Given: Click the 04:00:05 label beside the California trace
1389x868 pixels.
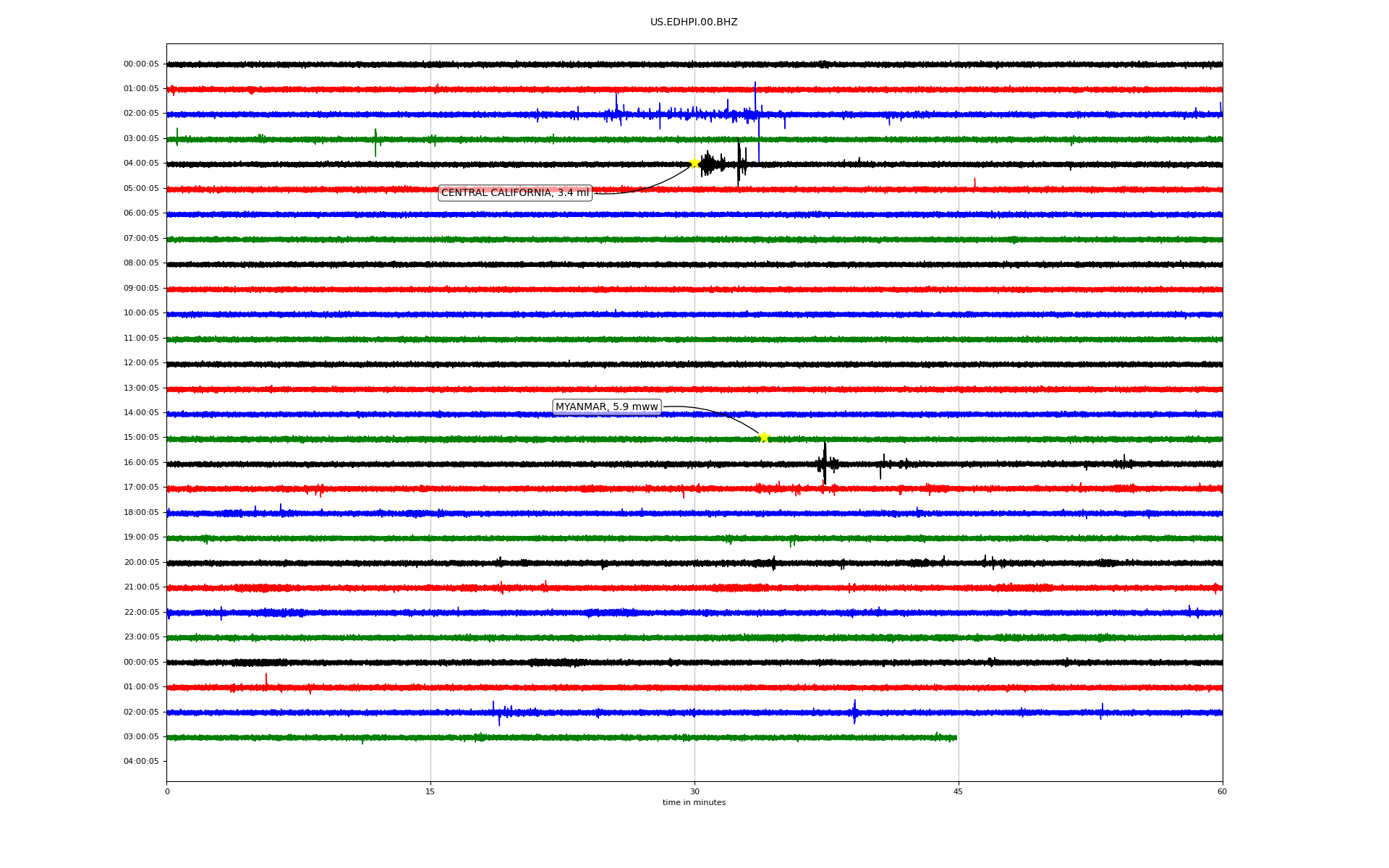Looking at the screenshot, I should (x=141, y=163).
